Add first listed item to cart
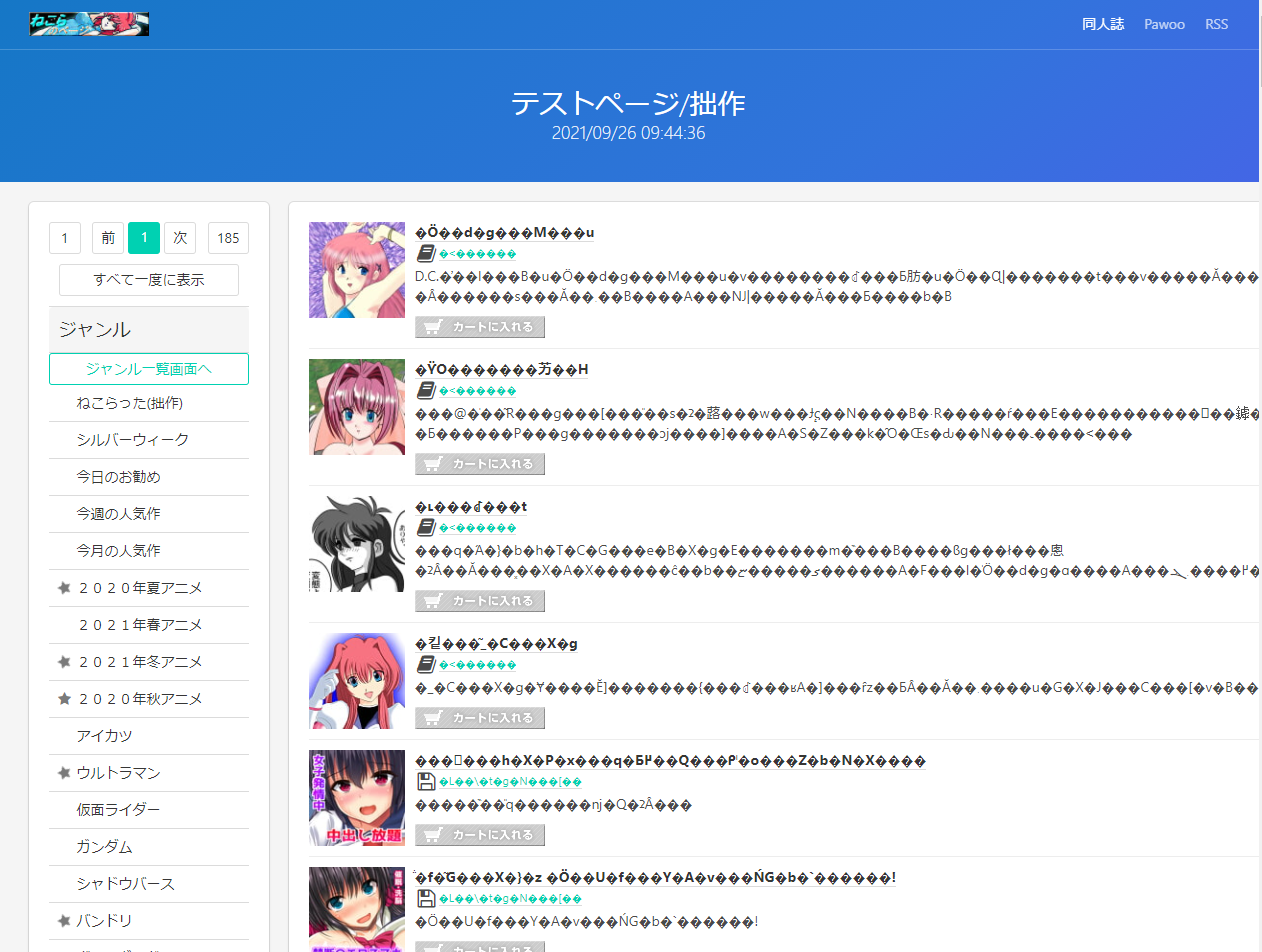This screenshot has height=952, width=1262. click(480, 327)
